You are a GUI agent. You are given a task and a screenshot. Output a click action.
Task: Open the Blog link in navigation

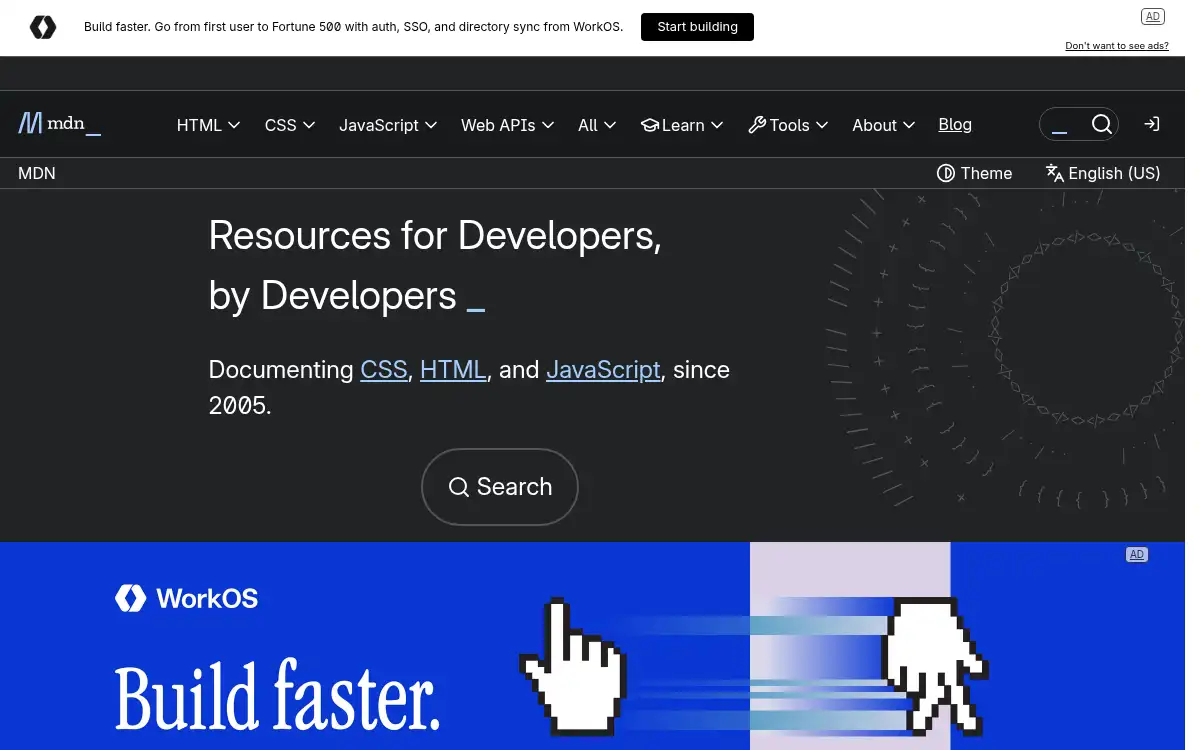pyautogui.click(x=955, y=124)
